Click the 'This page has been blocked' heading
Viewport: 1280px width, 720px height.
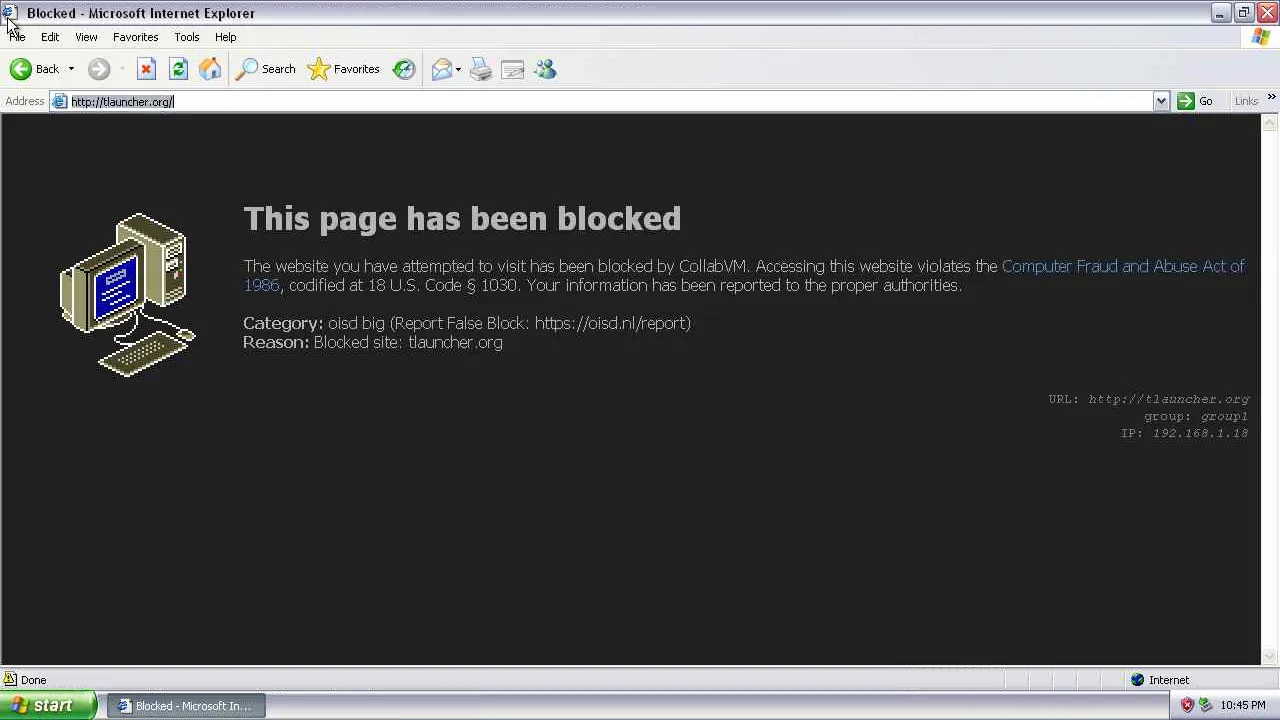[x=462, y=218]
